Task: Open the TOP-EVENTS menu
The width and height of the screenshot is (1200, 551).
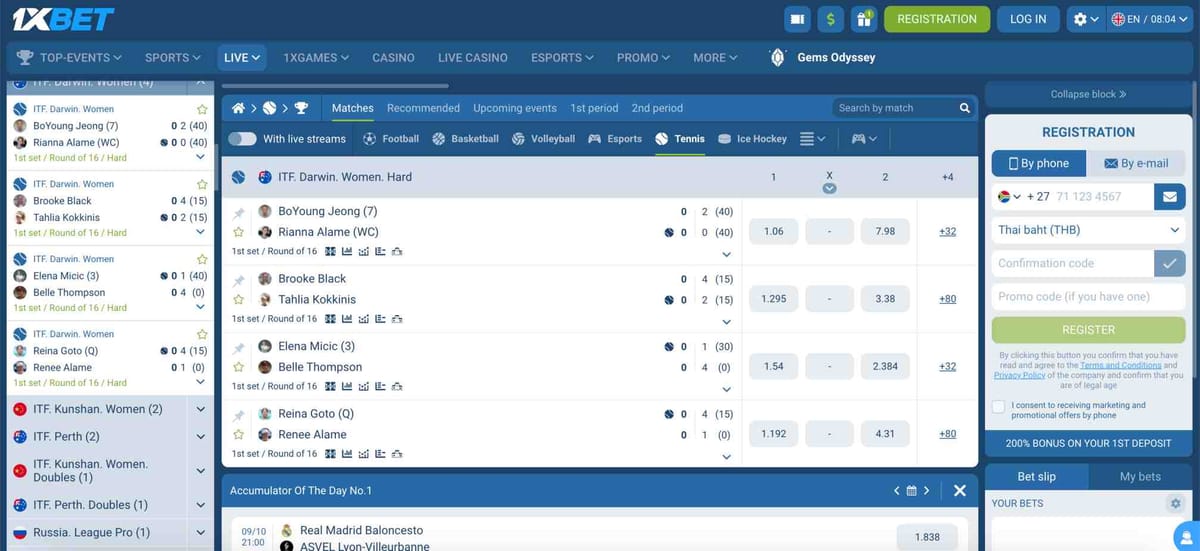Action: tap(70, 57)
